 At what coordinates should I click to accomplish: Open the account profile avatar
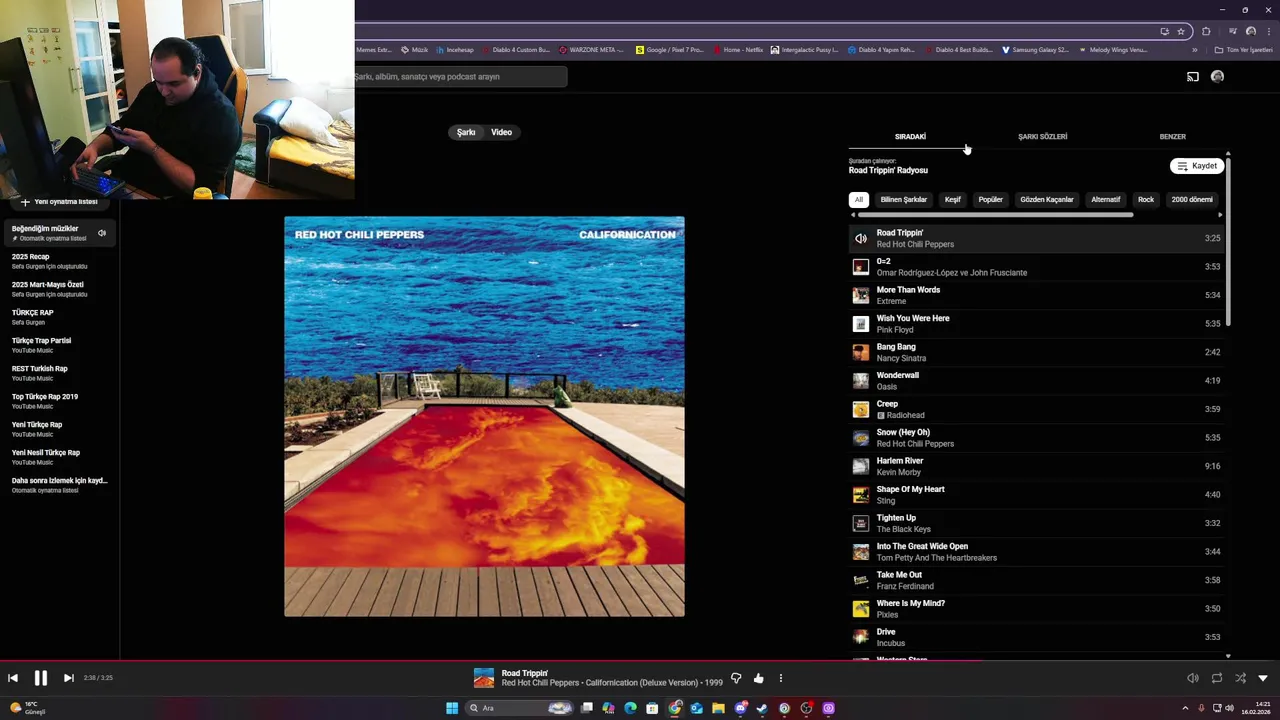(1217, 76)
